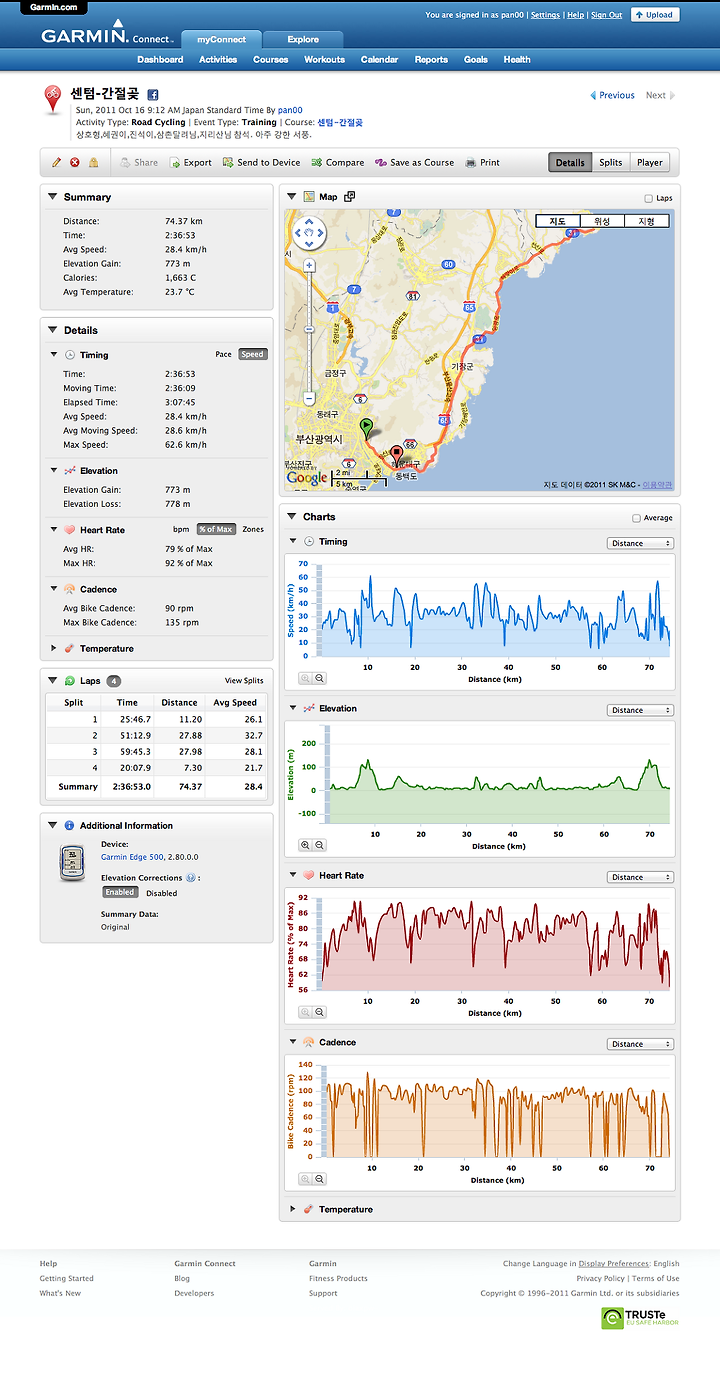Click the Garmin Edge 500 device image

pos(70,863)
